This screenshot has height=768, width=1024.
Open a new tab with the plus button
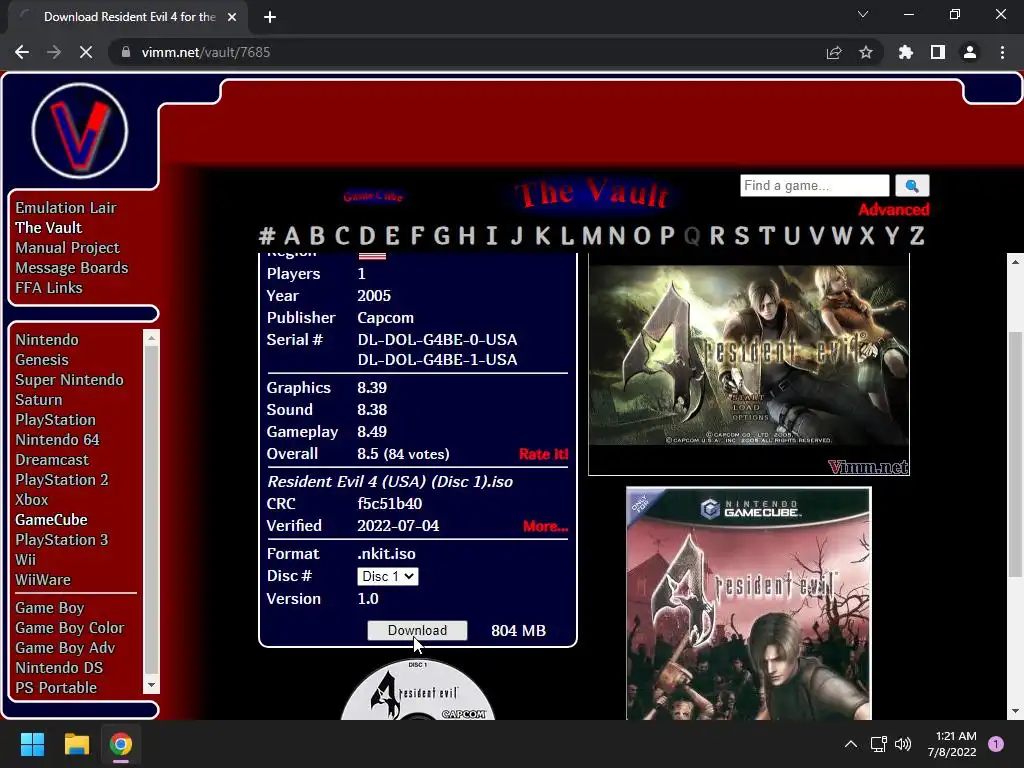click(x=270, y=17)
